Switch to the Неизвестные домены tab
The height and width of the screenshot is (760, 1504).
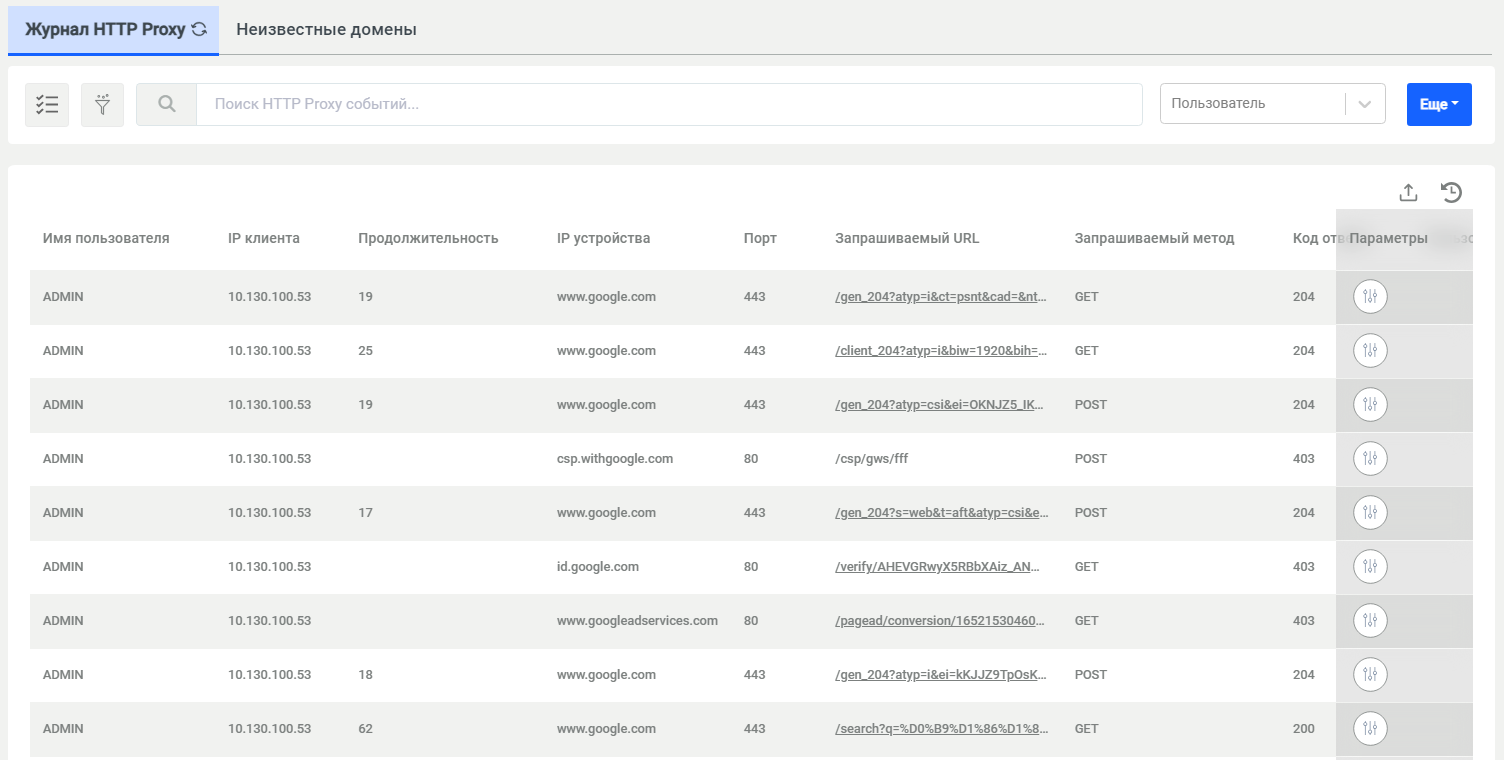click(x=326, y=29)
